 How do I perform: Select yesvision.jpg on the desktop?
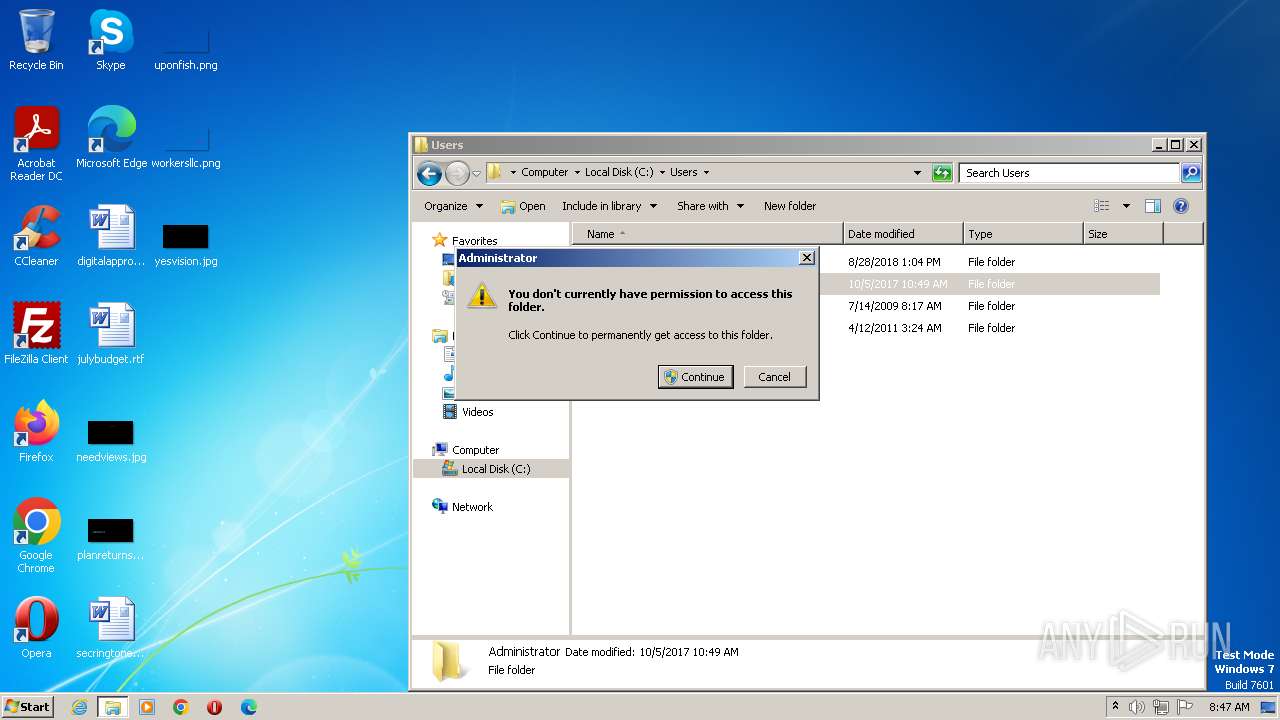pyautogui.click(x=186, y=245)
